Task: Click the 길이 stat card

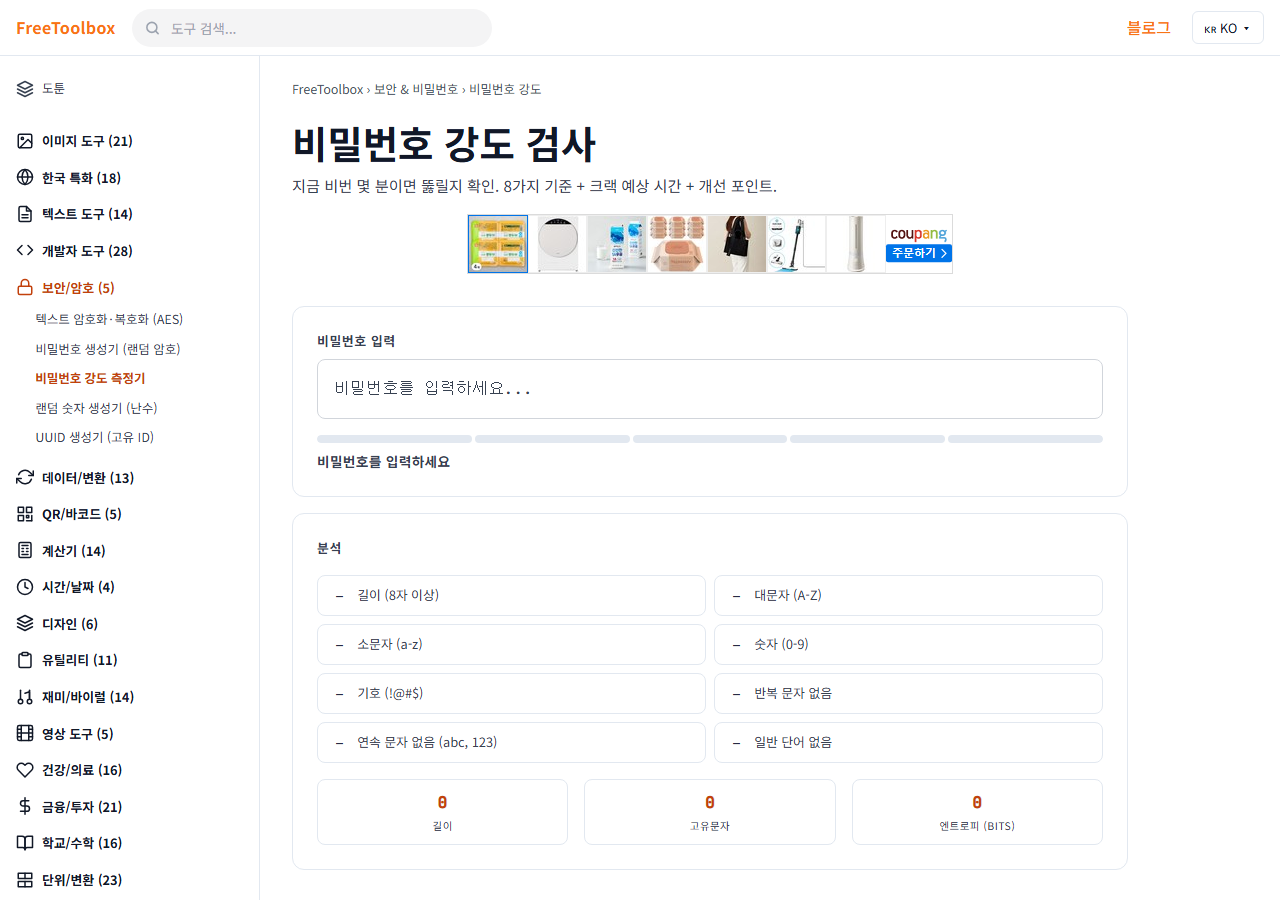Action: click(442, 812)
